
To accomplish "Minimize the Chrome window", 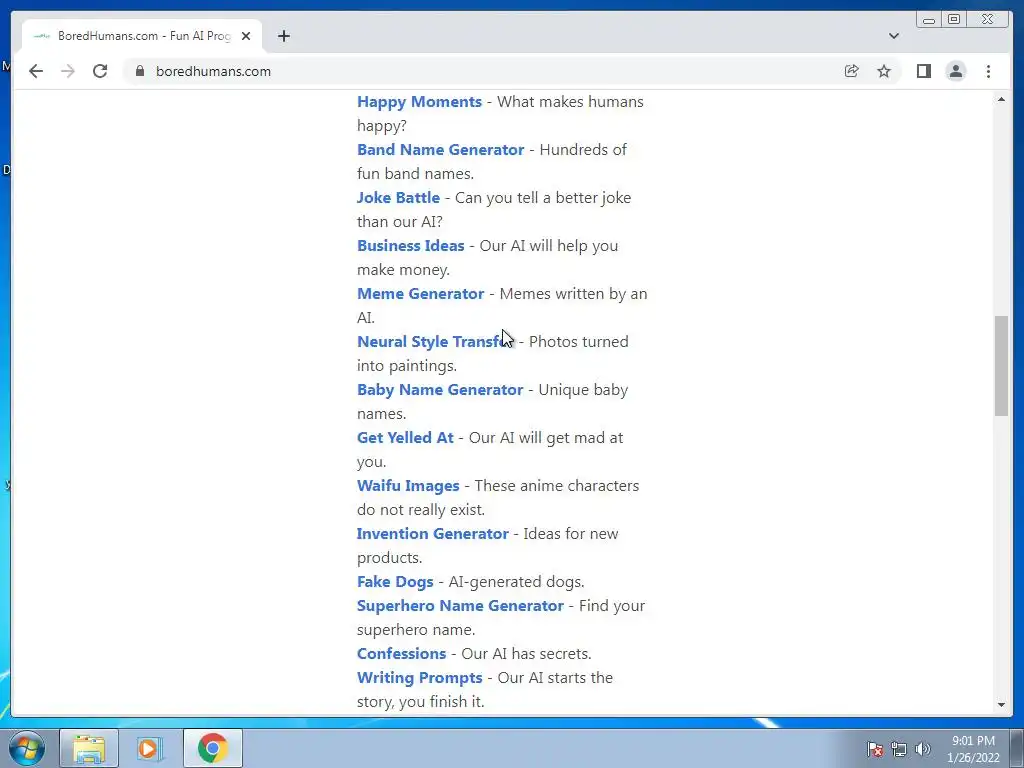I will tap(929, 20).
